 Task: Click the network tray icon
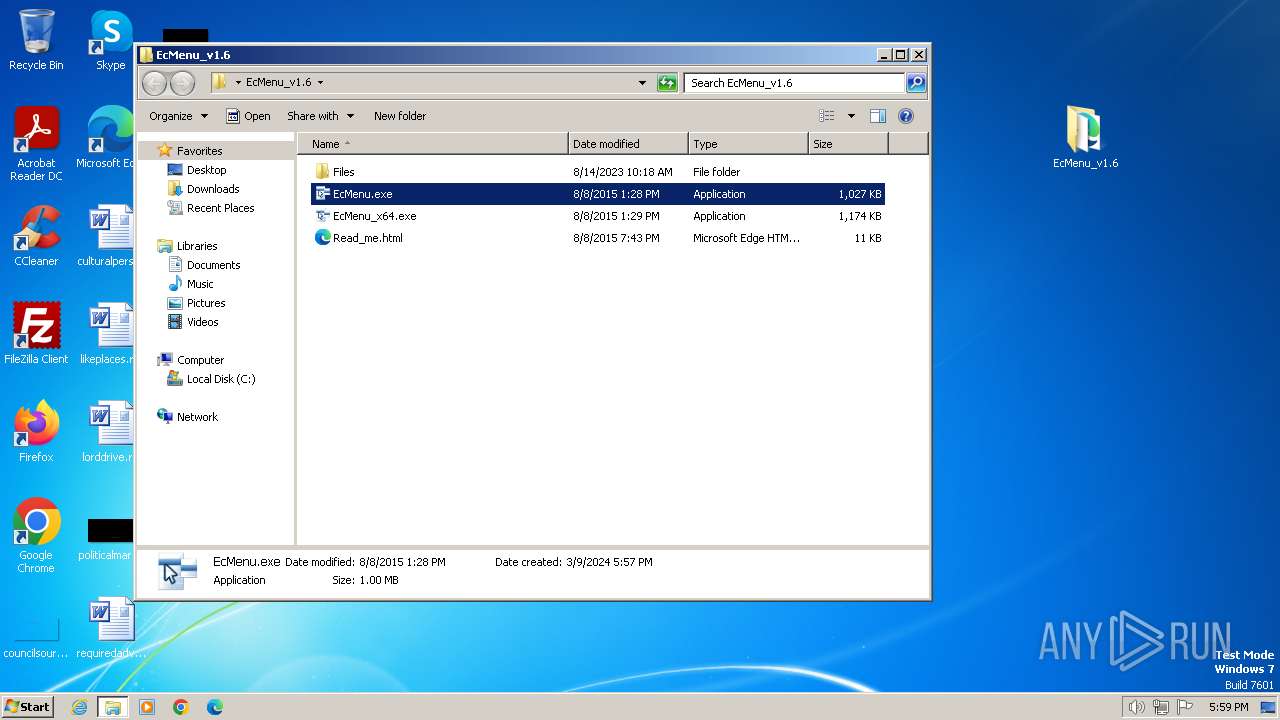1161,707
